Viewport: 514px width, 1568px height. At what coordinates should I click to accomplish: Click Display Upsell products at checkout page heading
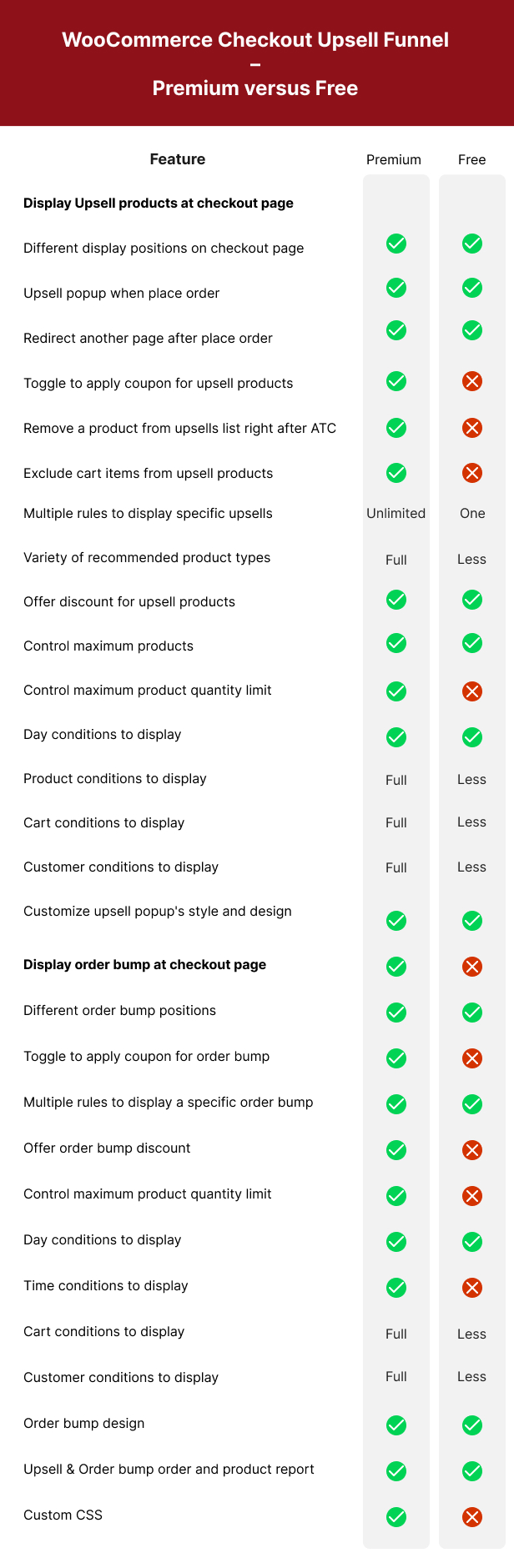coord(159,204)
